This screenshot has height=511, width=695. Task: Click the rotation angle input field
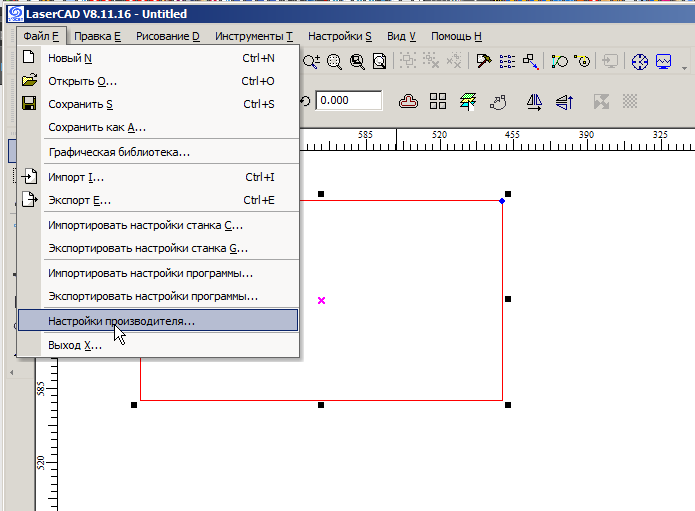[x=348, y=101]
